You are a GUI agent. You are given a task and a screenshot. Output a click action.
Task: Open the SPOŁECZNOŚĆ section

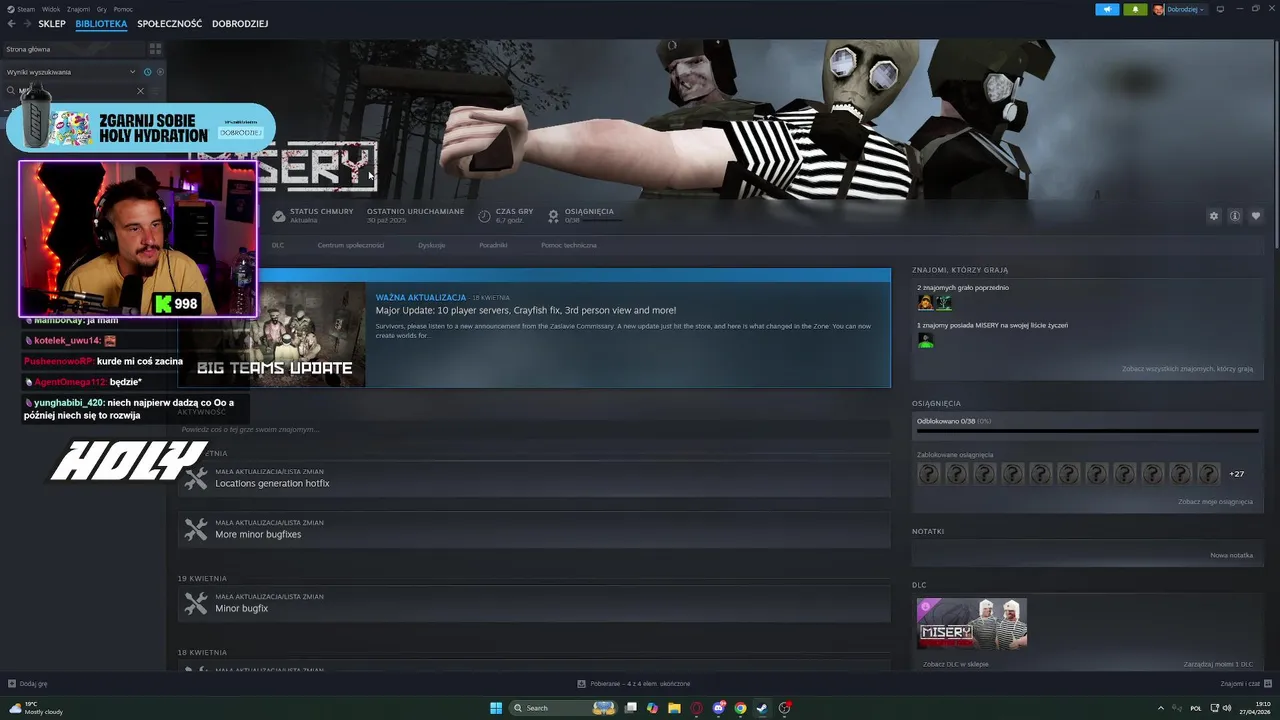(x=170, y=24)
